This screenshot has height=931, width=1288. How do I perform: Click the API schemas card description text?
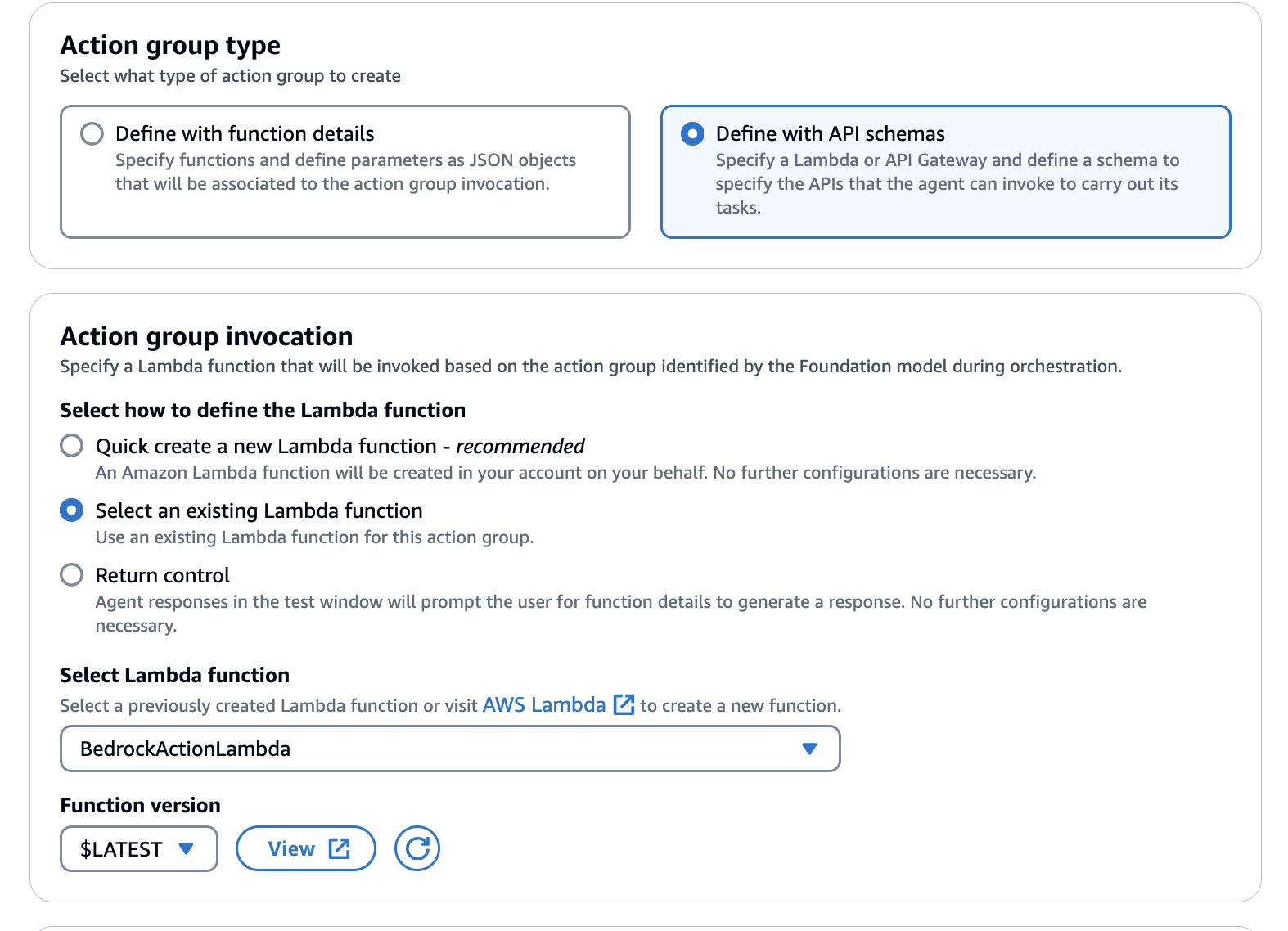tap(947, 183)
